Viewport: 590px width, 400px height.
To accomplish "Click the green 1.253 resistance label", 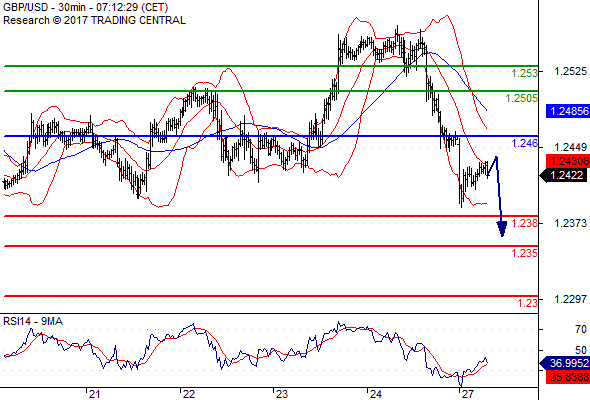I will 525,73.
